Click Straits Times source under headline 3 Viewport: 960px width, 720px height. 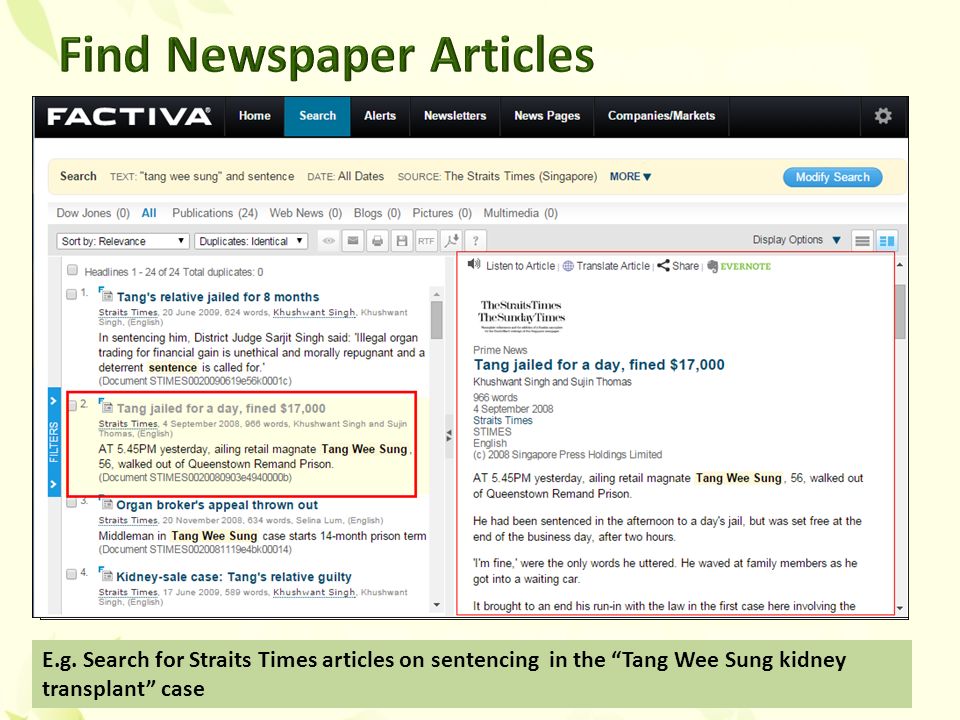pyautogui.click(x=128, y=520)
